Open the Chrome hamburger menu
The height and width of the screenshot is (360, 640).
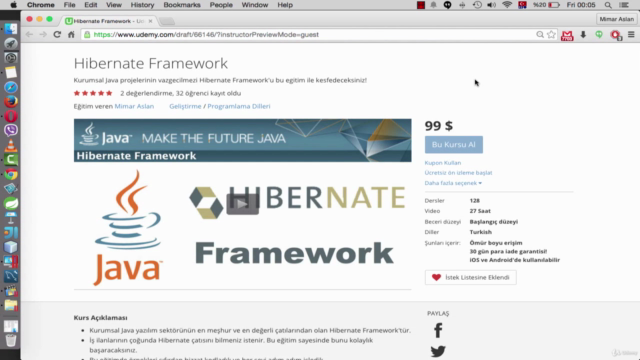coord(631,35)
